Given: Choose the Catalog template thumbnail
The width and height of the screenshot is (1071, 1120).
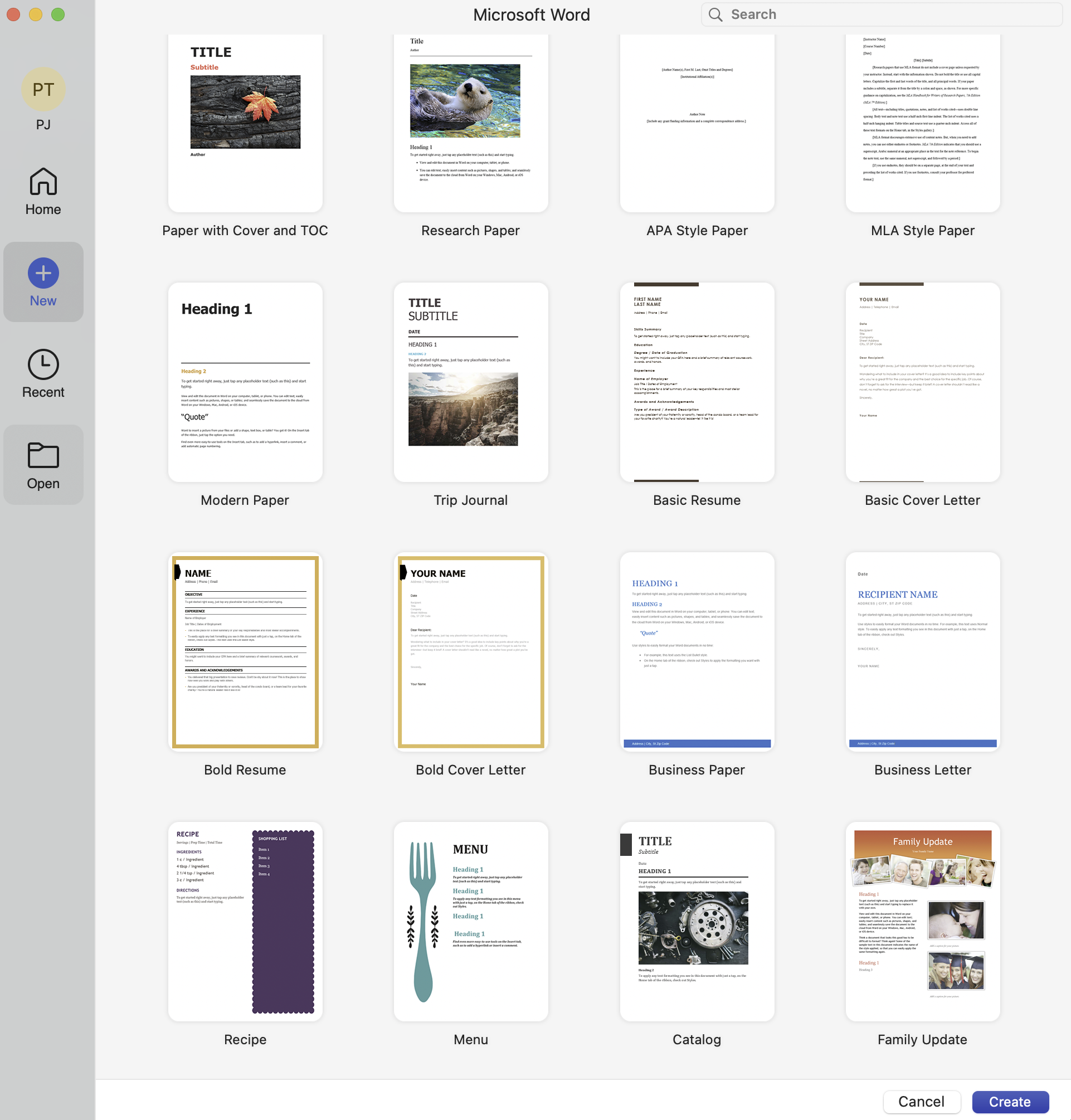Looking at the screenshot, I should pos(697,921).
